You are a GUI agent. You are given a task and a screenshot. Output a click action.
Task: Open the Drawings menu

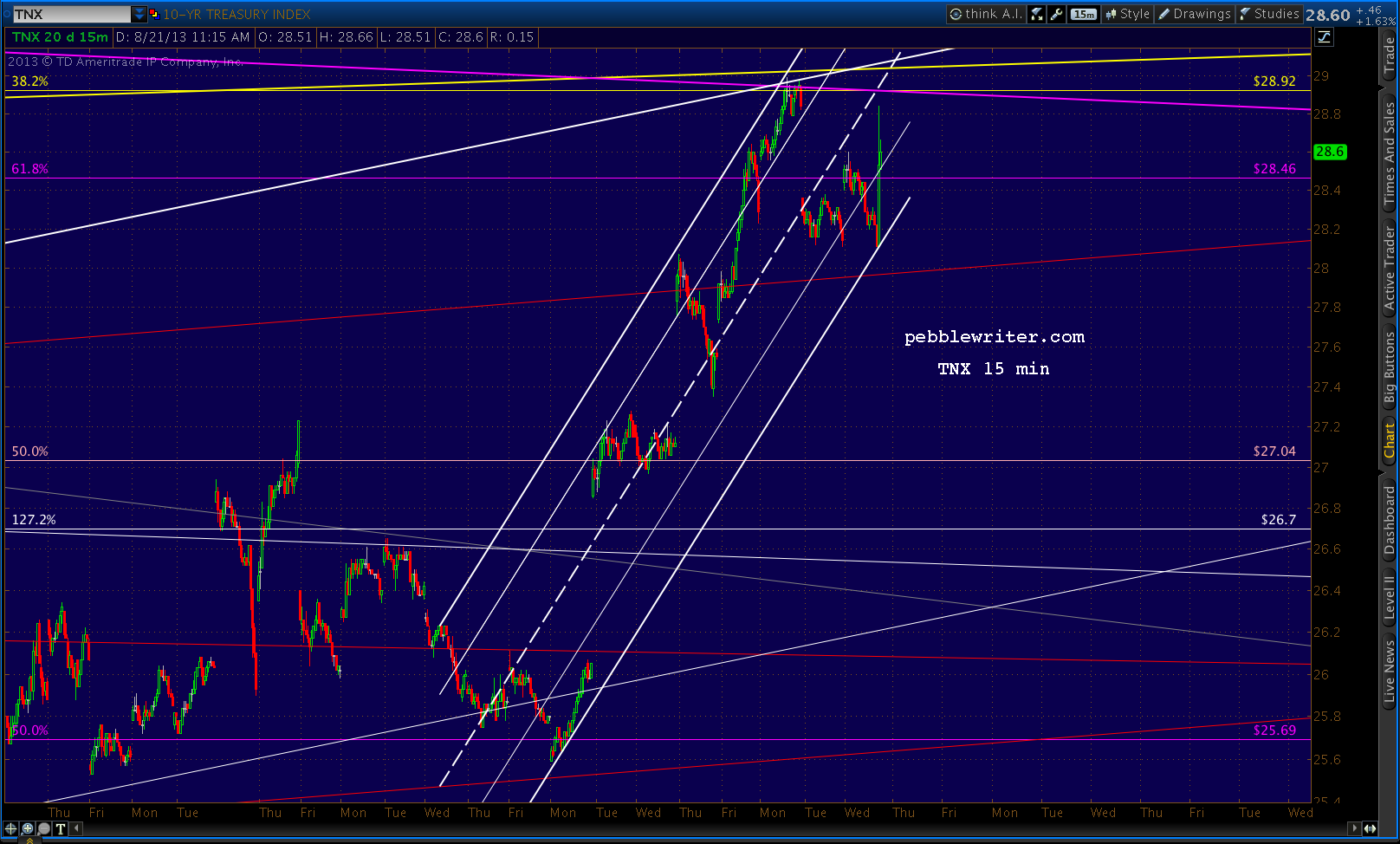[1195, 14]
